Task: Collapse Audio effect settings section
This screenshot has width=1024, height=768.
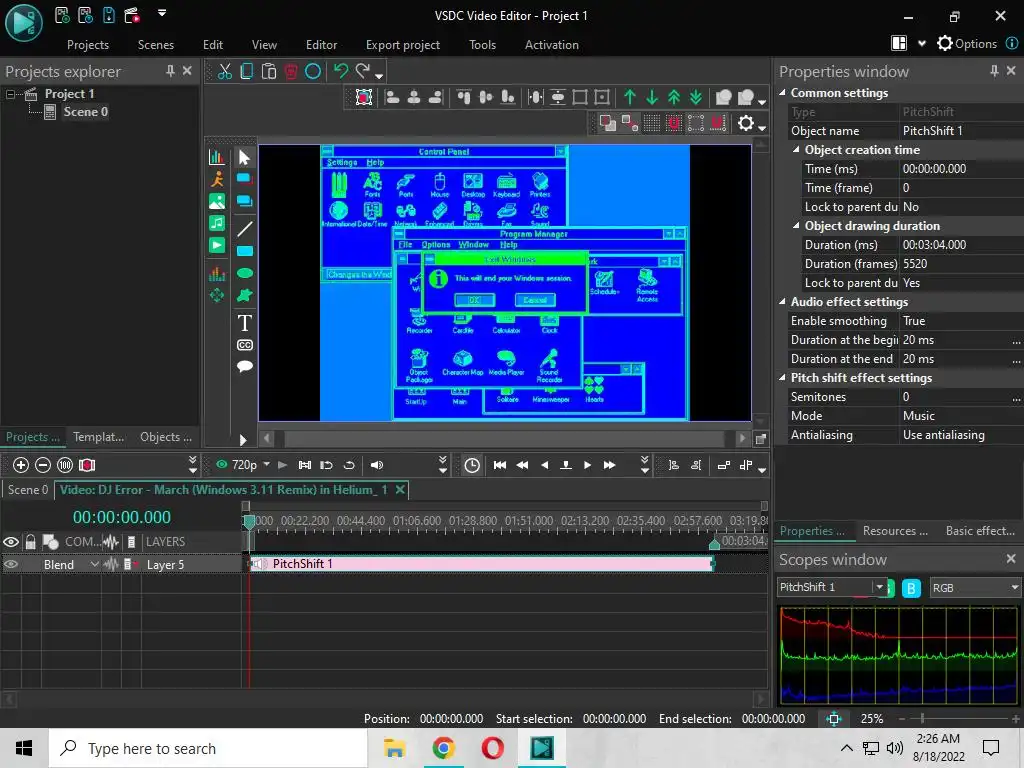Action: (x=782, y=302)
